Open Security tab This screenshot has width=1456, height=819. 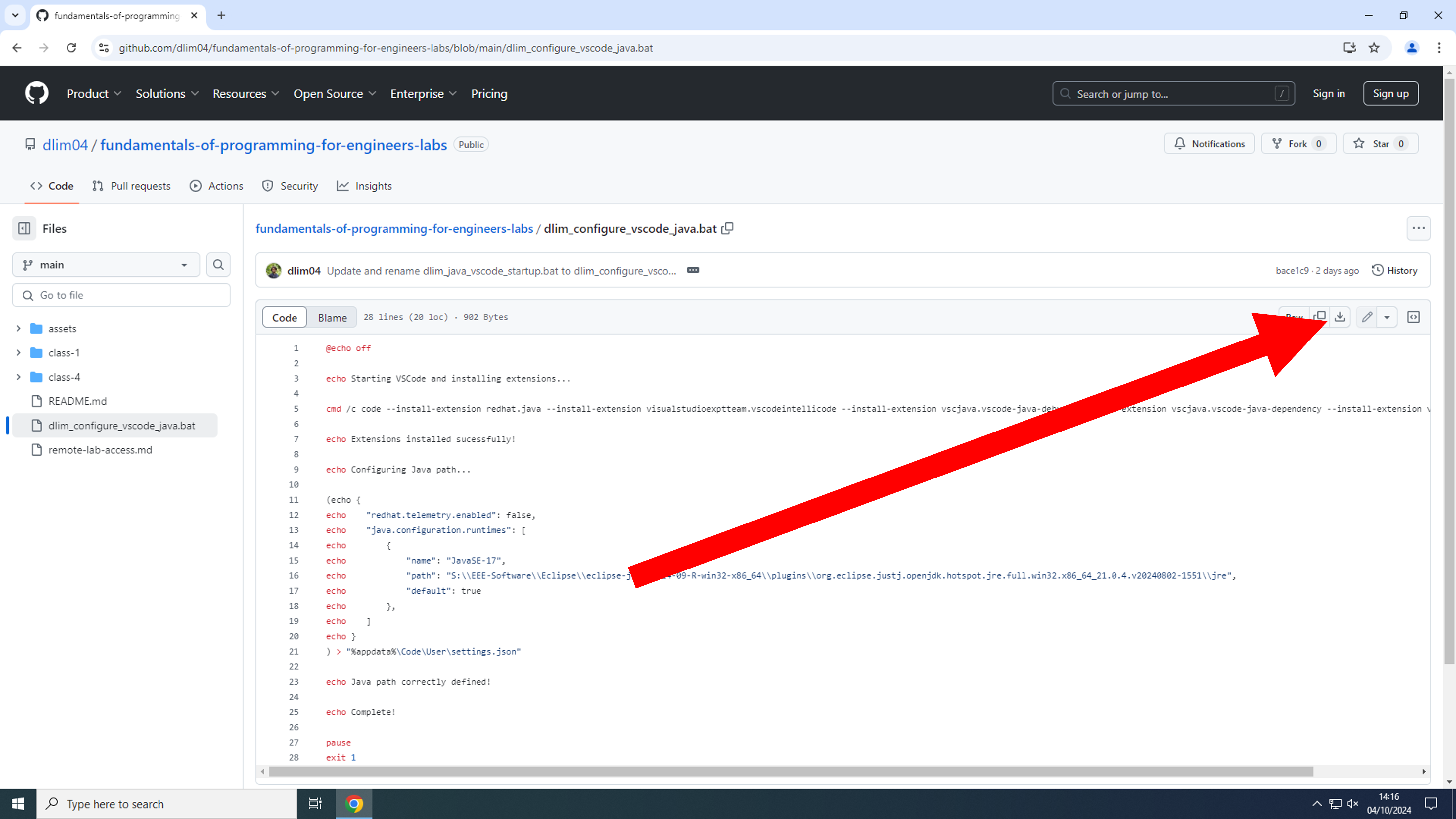click(x=290, y=186)
